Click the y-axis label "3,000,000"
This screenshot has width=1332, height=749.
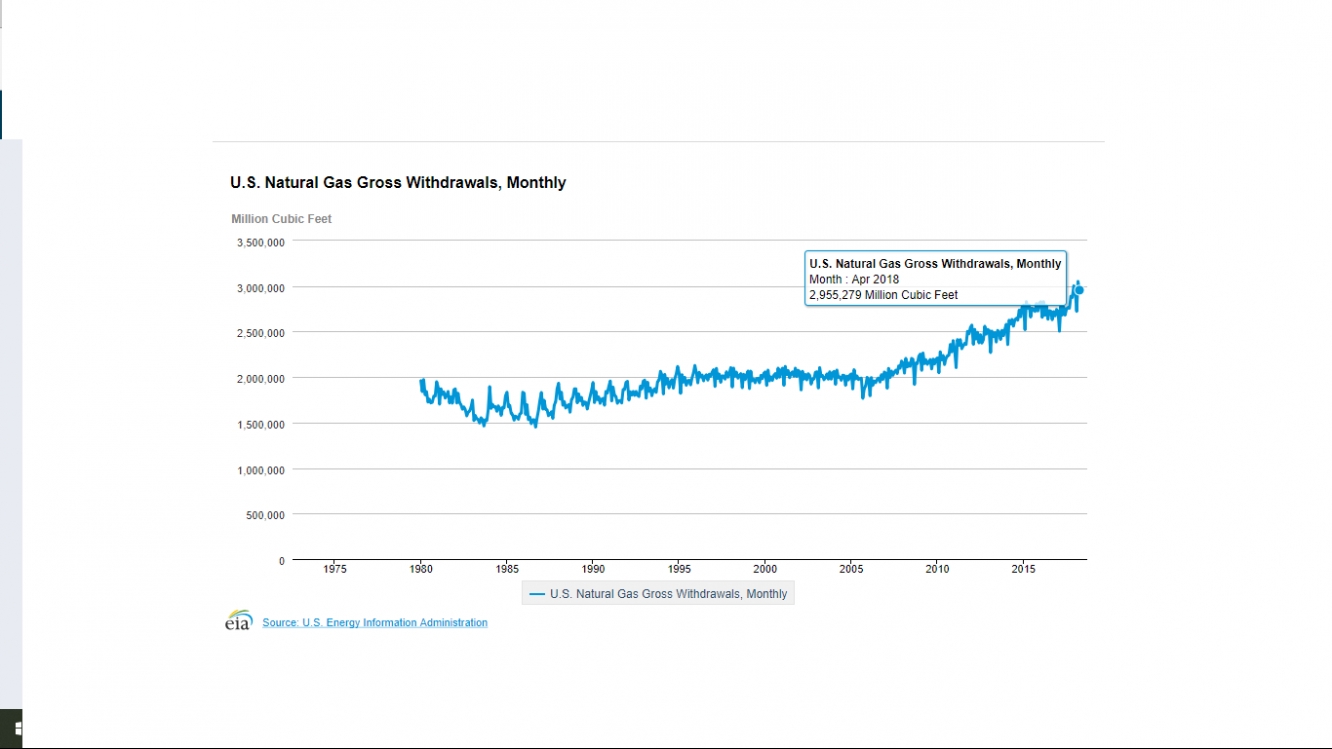point(261,288)
